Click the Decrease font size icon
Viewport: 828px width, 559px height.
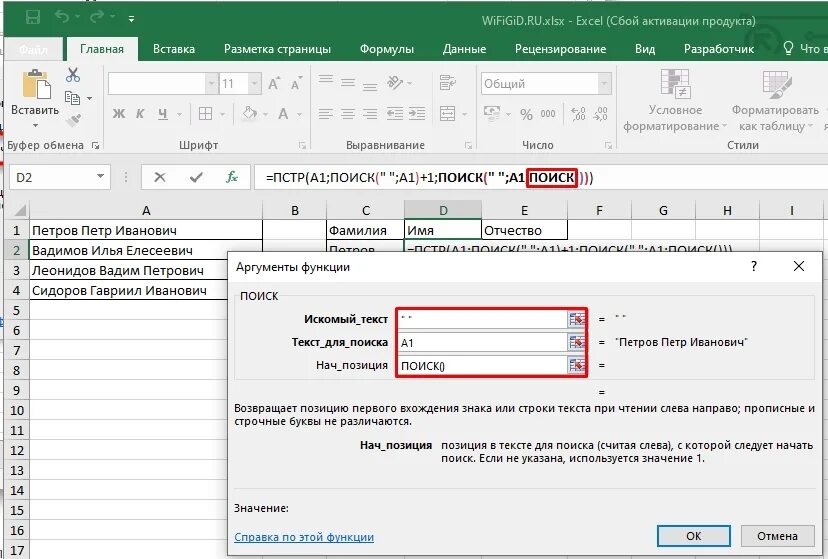tap(296, 83)
